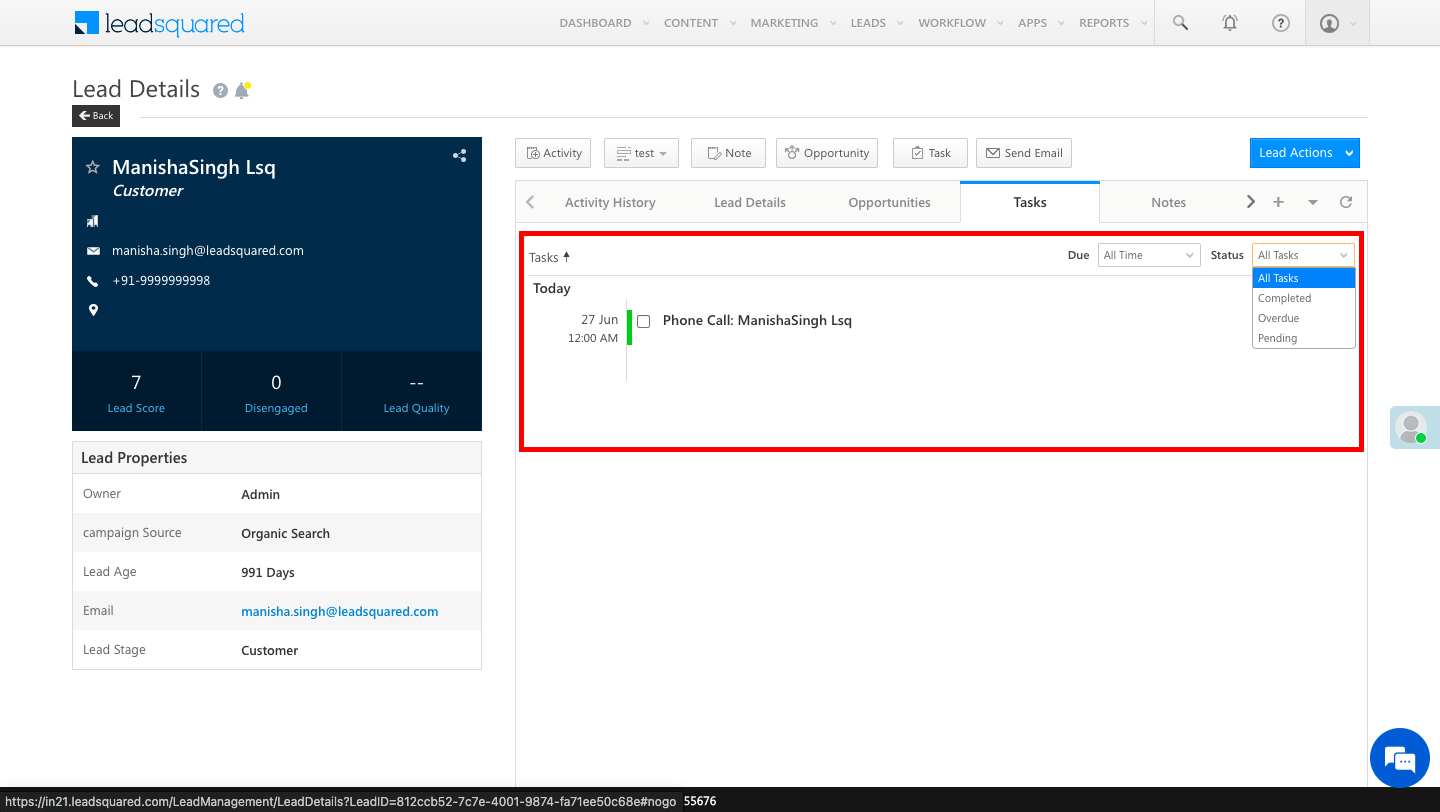Viewport: 1440px width, 812px height.
Task: Collapse the Status All Tasks dropdown
Action: click(x=1303, y=255)
